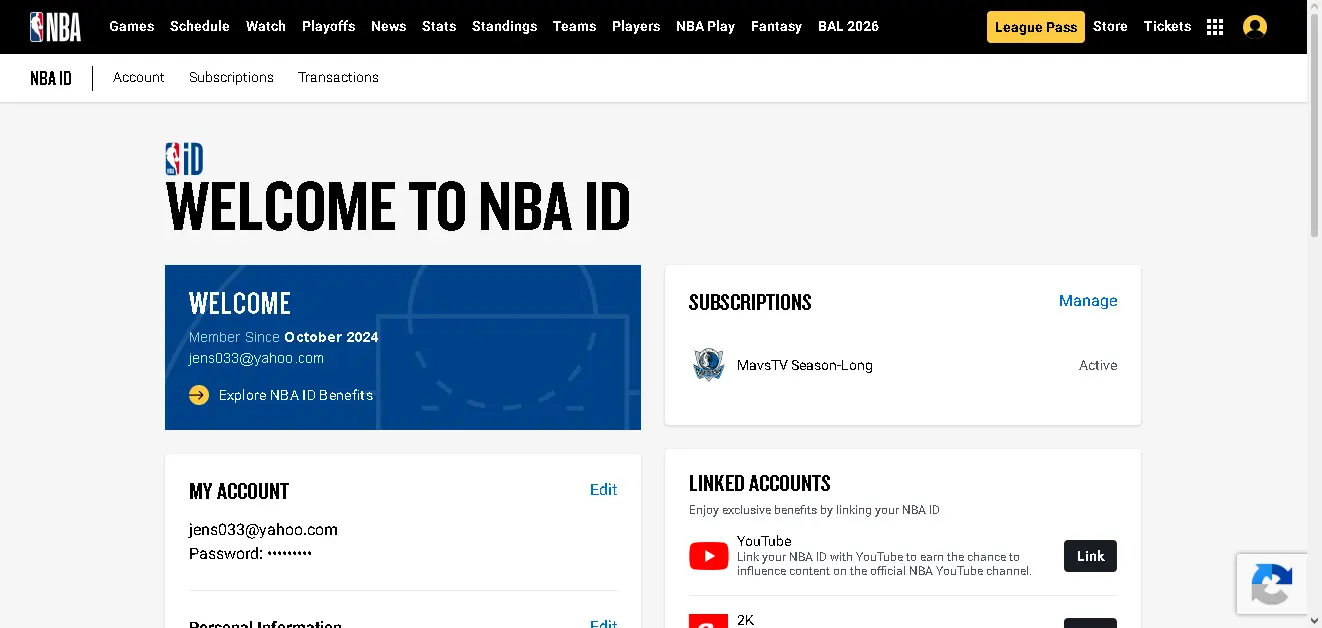
Task: Open the Tickets link
Action: pyautogui.click(x=1167, y=26)
